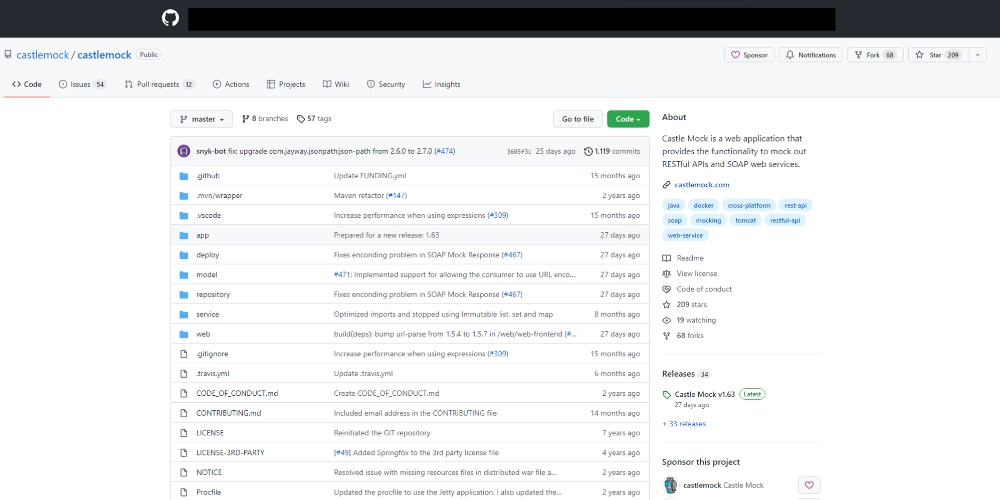Click the .mvn/wrapper folder icon
Image resolution: width=1000 pixels, height=500 pixels.
click(184, 196)
